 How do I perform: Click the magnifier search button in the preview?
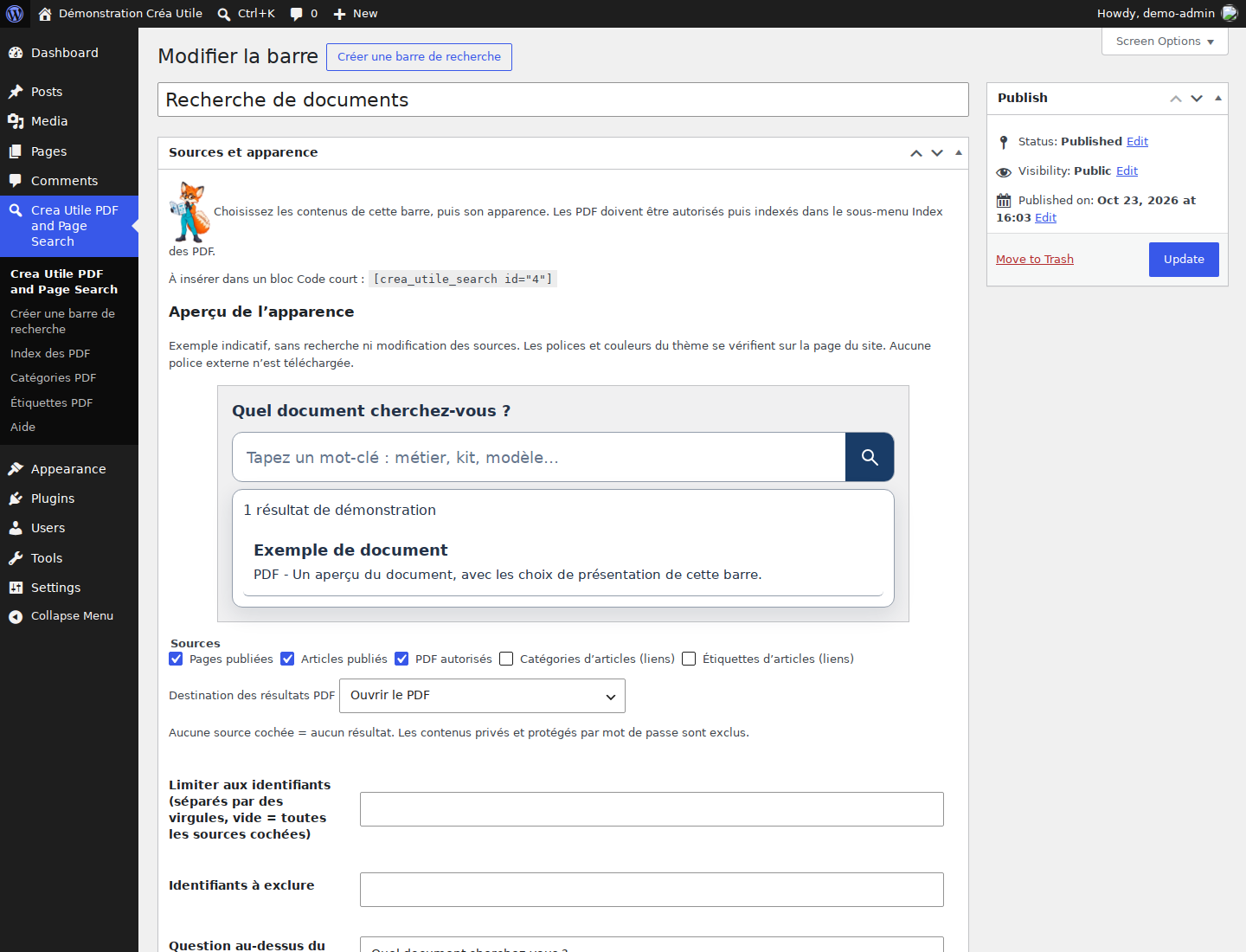click(x=870, y=457)
